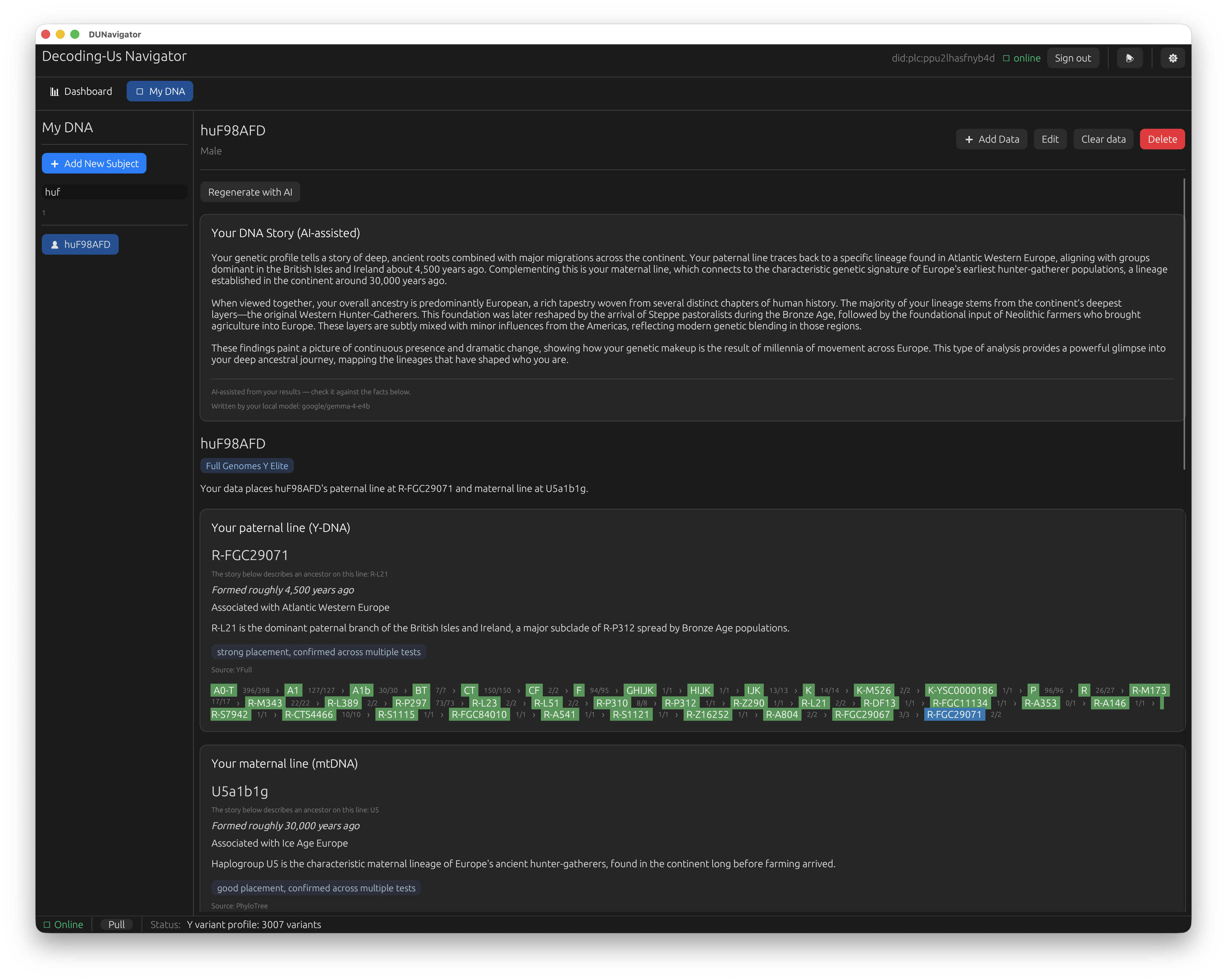Click the R-Z16252 haplogroup chip
This screenshot has width=1227, height=980.
pyautogui.click(x=707, y=715)
